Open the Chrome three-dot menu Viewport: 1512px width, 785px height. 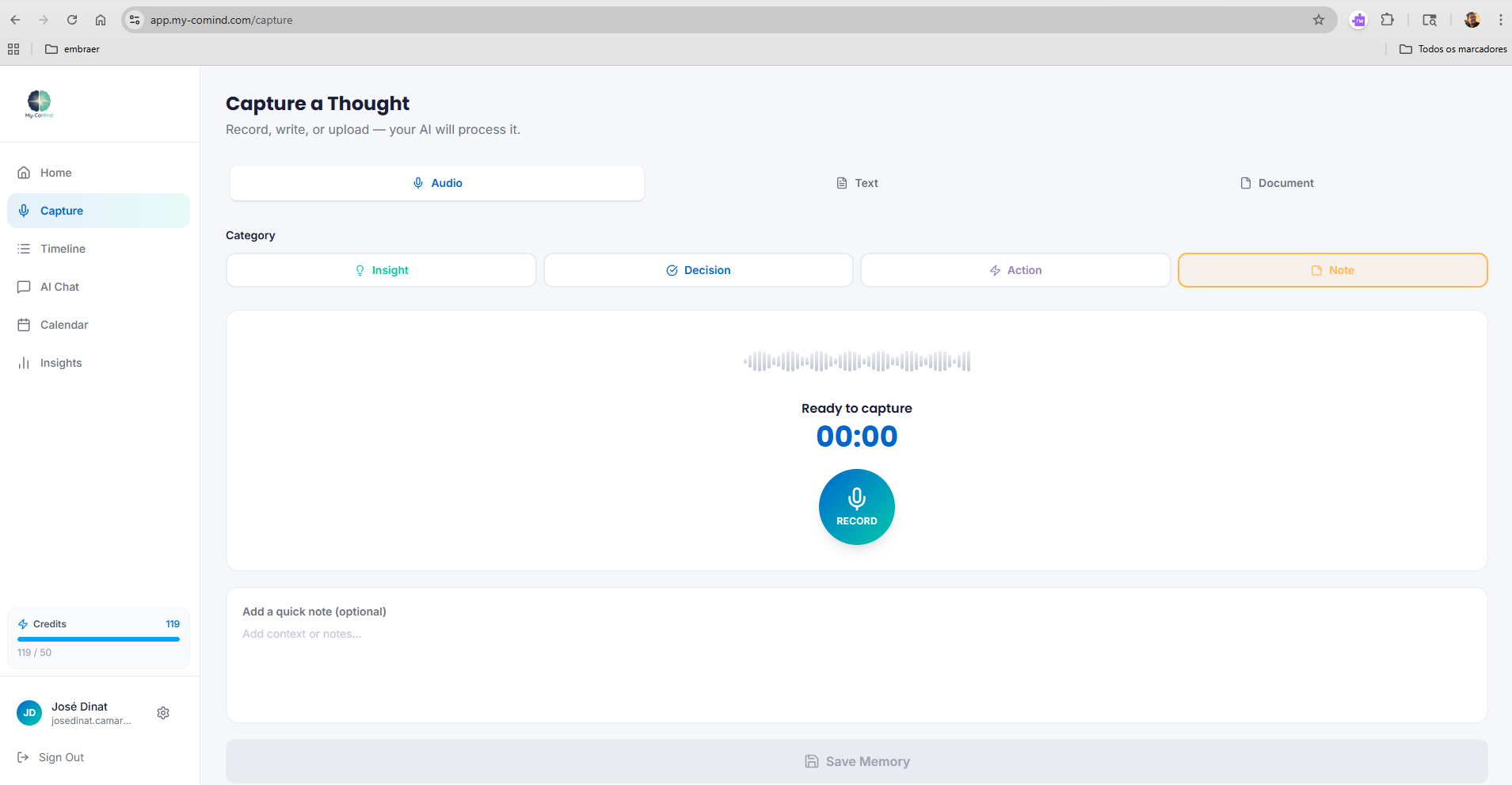1500,20
